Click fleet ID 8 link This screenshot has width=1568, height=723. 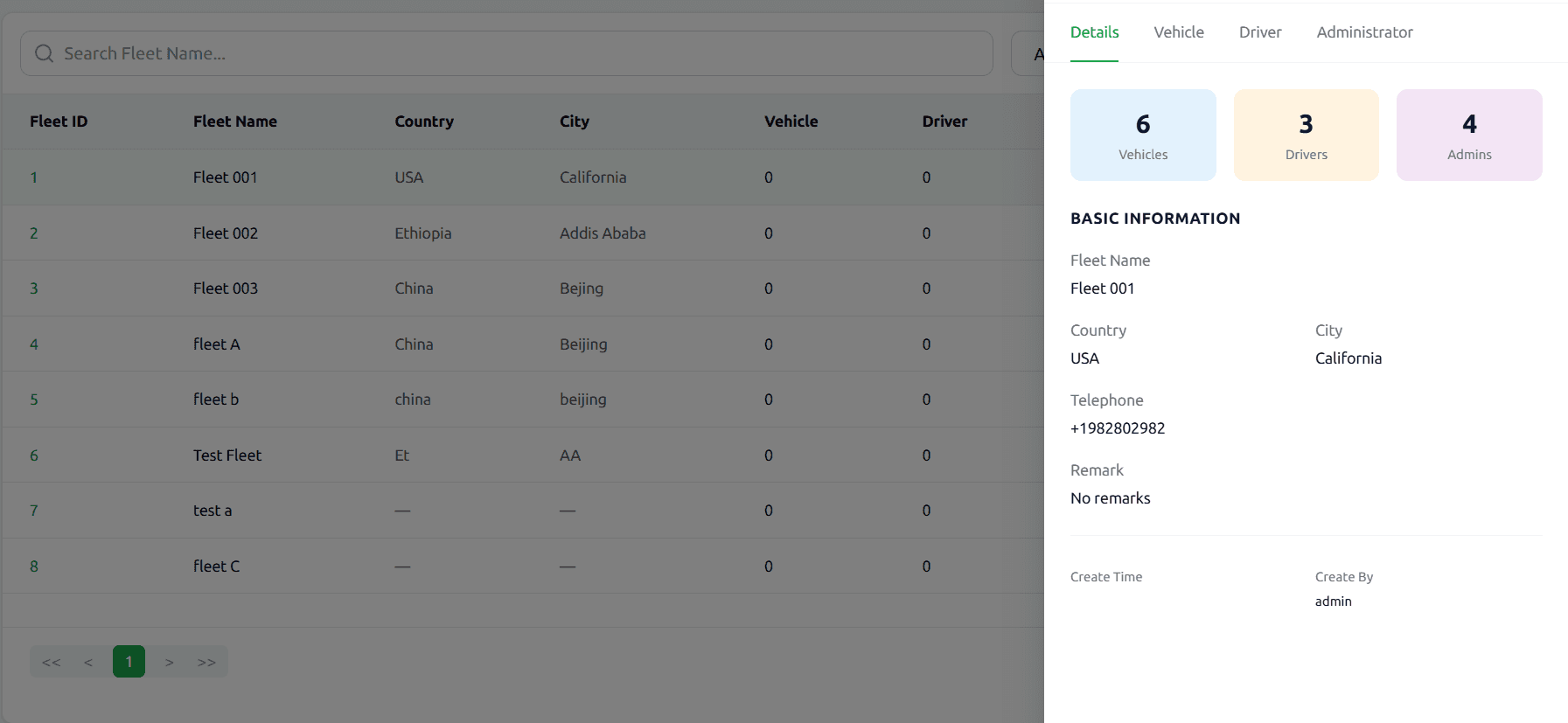pyautogui.click(x=34, y=567)
